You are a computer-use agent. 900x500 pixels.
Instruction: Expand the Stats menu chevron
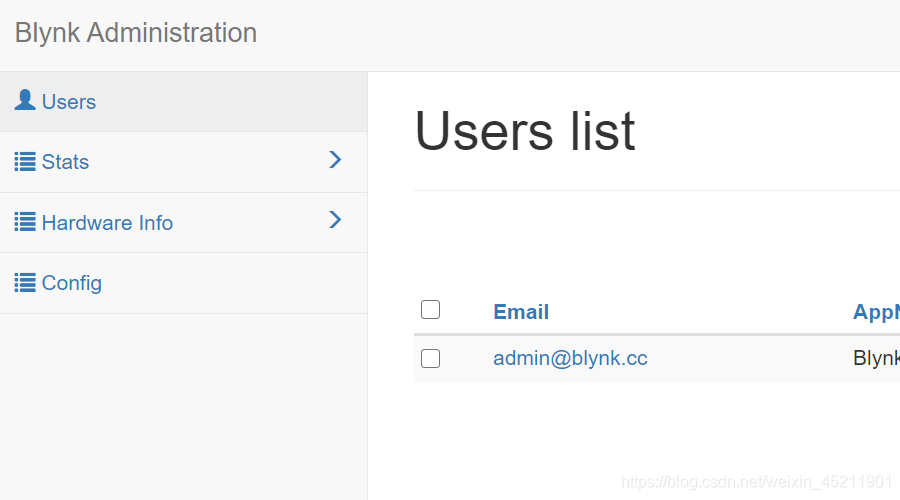335,160
